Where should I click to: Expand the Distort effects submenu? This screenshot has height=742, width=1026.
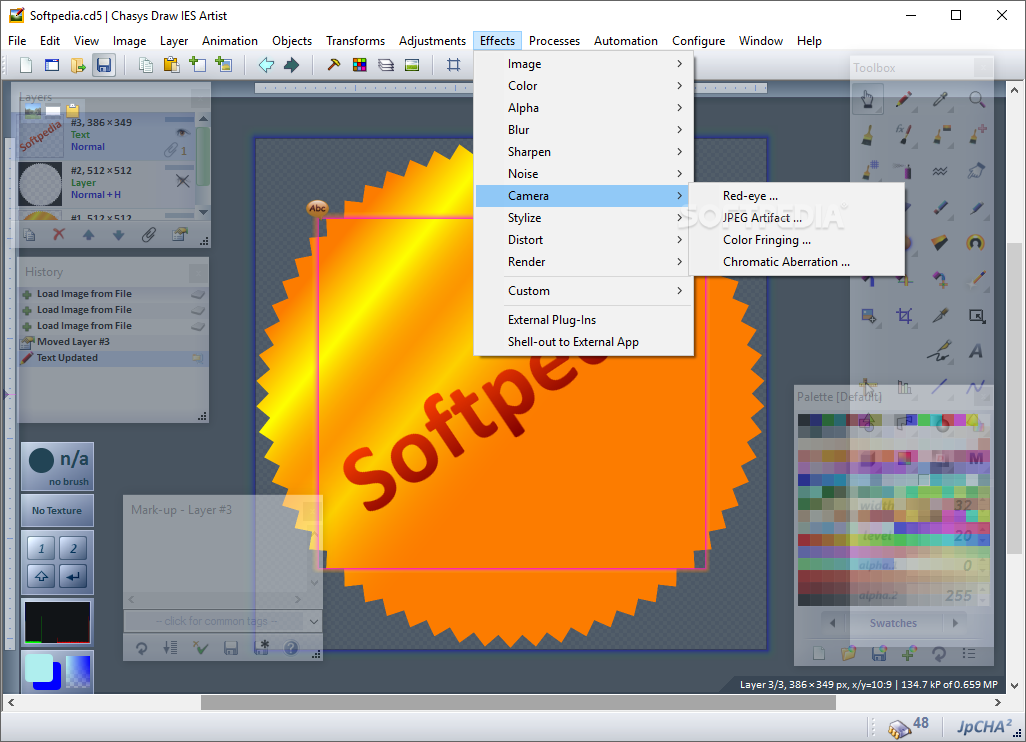coord(584,240)
